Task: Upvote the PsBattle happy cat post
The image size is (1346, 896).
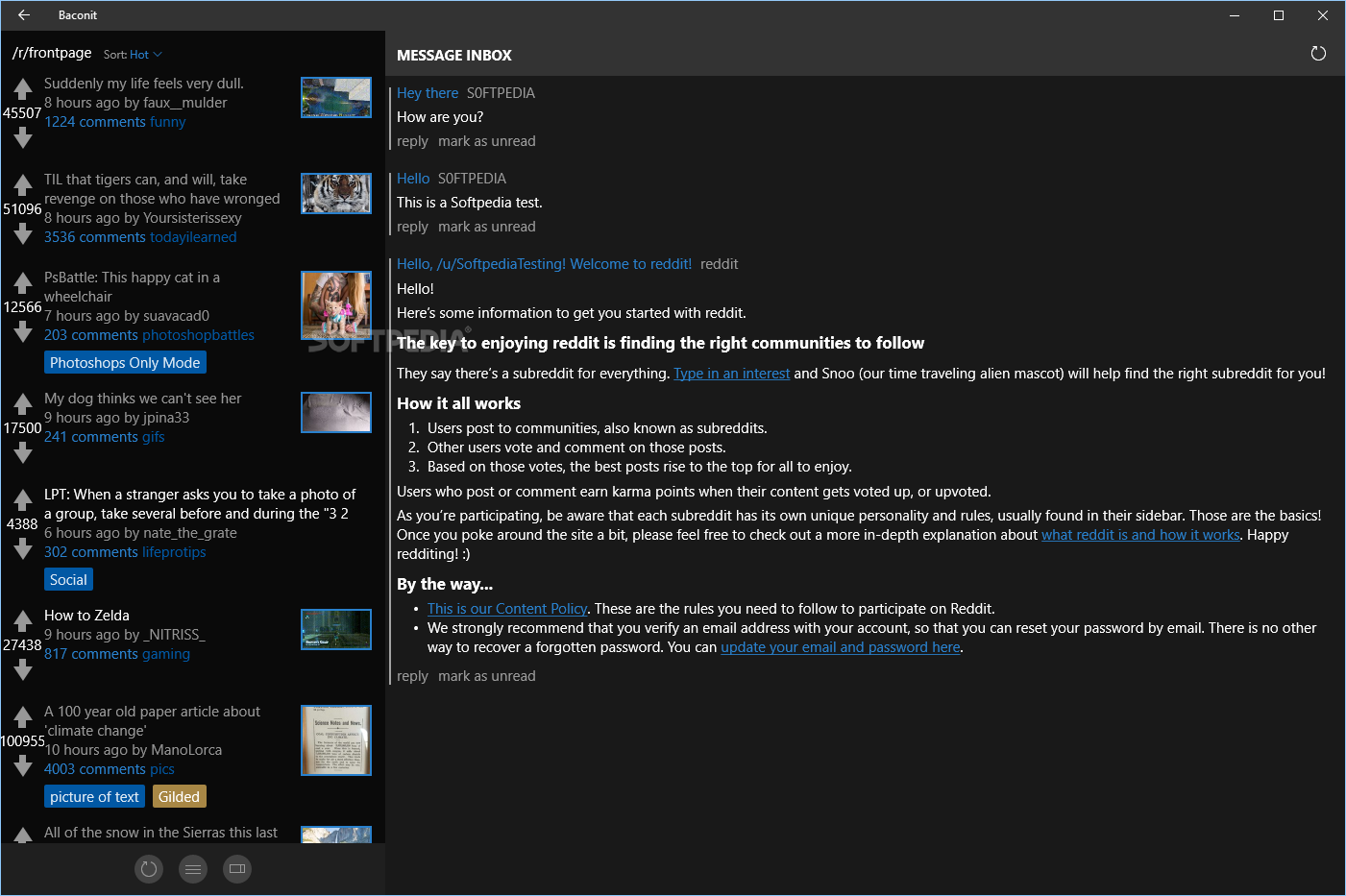Action: [x=23, y=282]
